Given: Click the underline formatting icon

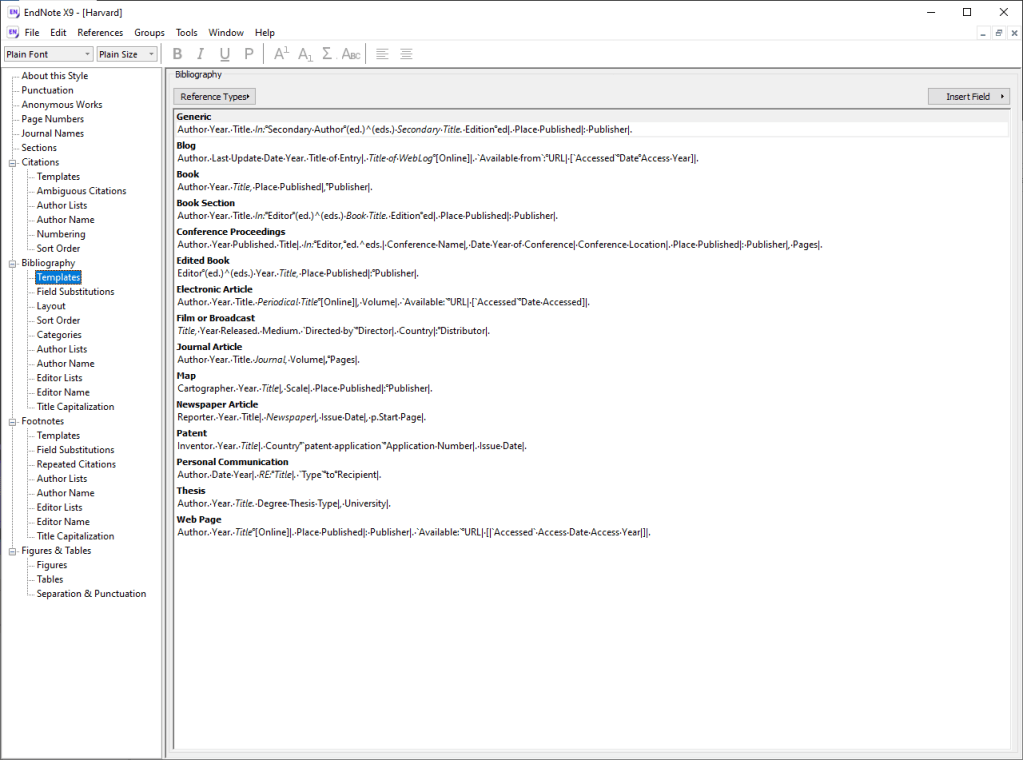Looking at the screenshot, I should (225, 54).
